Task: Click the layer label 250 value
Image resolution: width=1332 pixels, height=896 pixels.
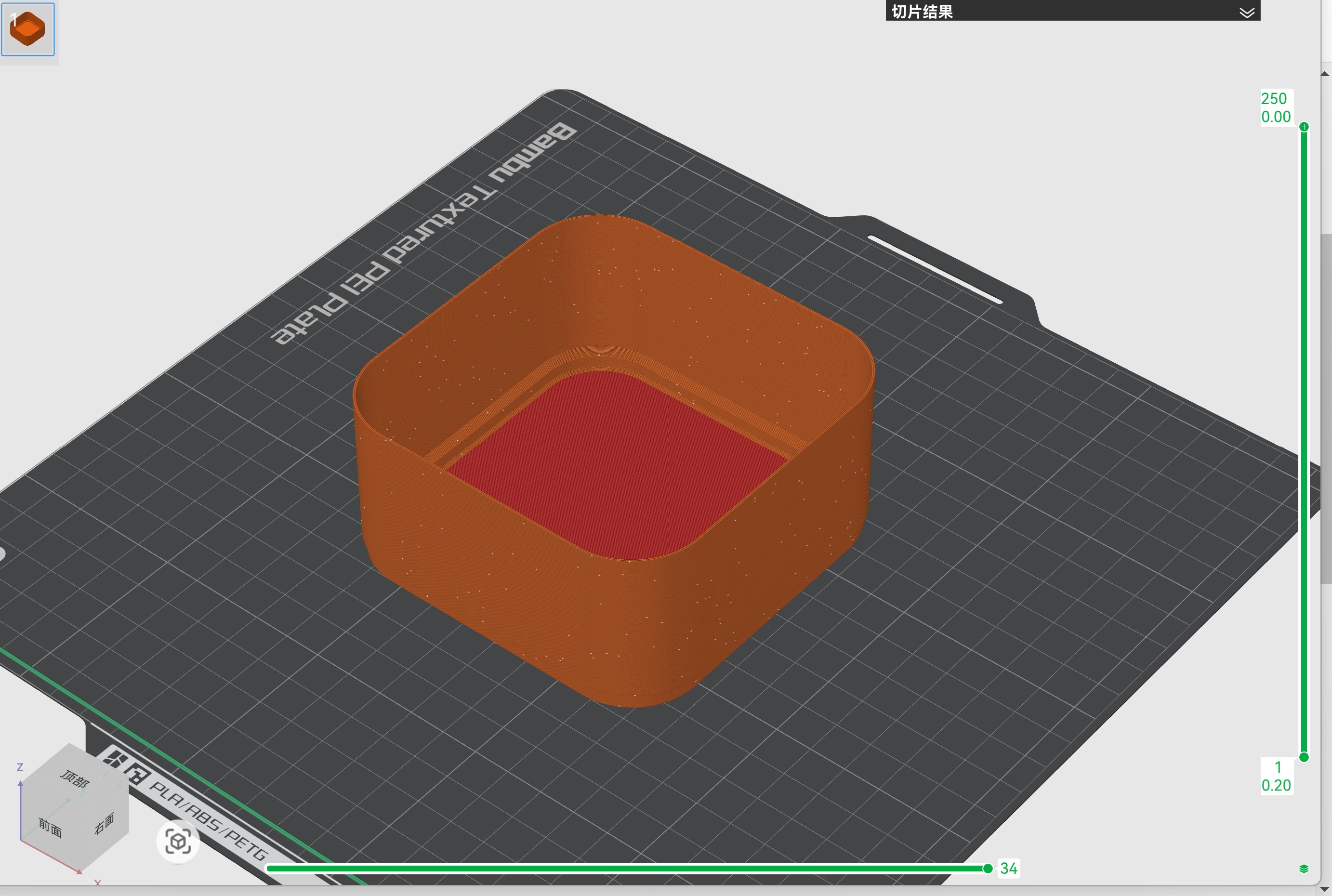Action: click(x=1274, y=98)
